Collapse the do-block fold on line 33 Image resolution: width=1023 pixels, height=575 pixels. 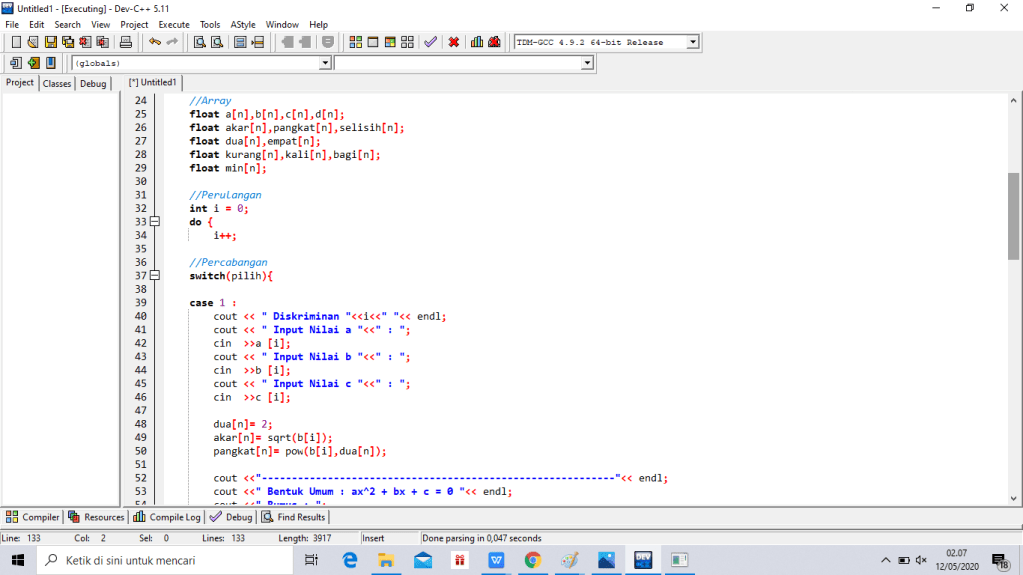tap(154, 222)
